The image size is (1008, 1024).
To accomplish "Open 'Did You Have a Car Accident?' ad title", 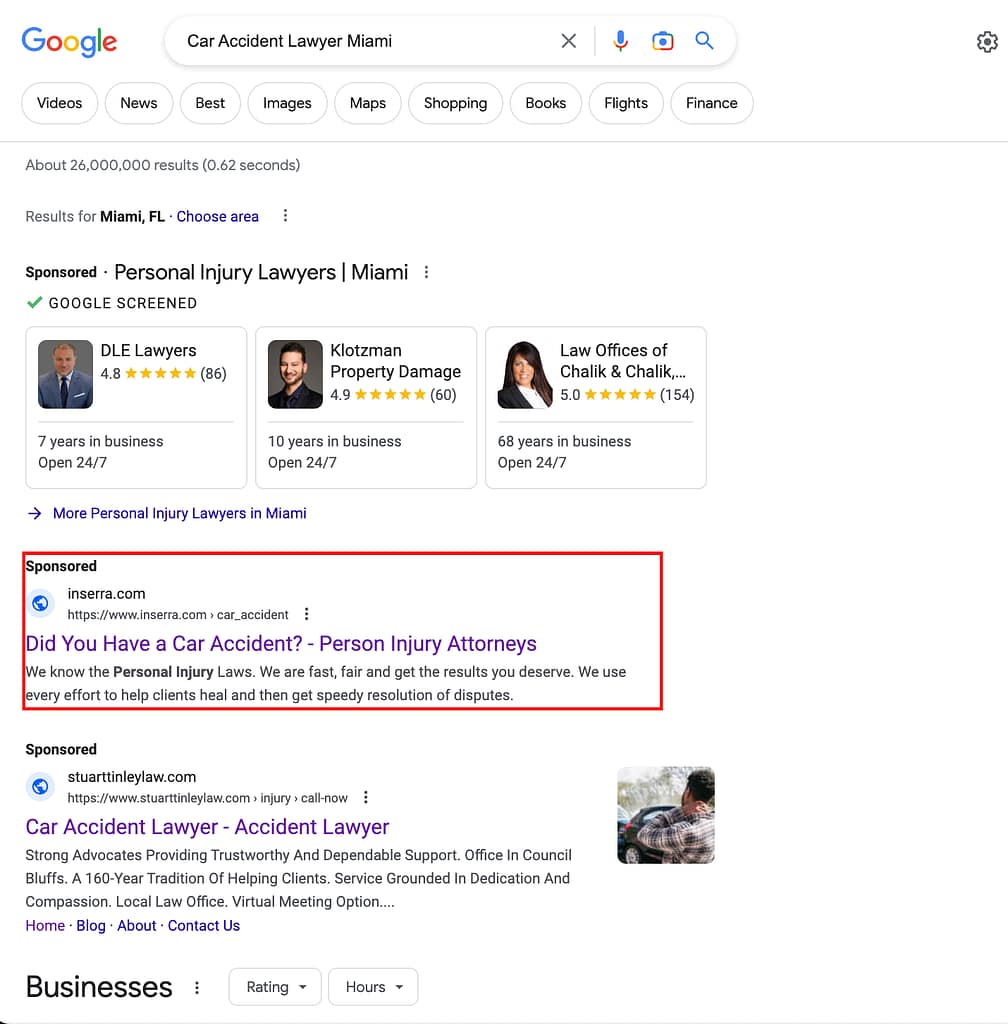I will click(281, 643).
